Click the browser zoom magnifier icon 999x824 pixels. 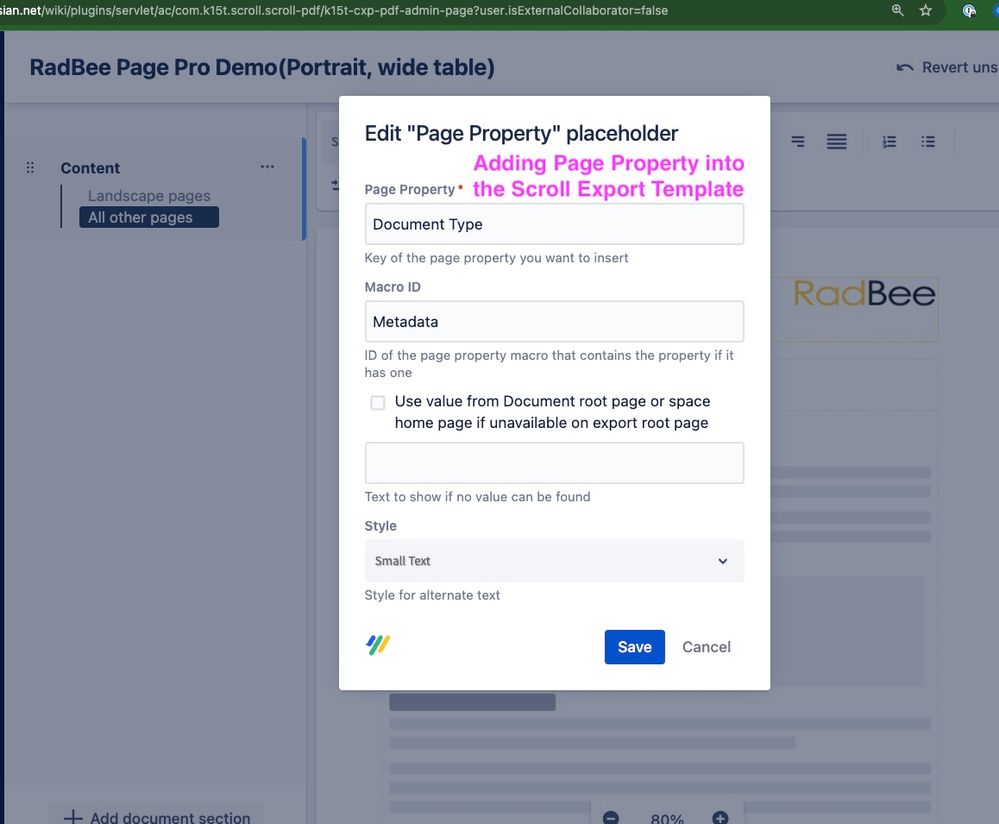[x=898, y=10]
